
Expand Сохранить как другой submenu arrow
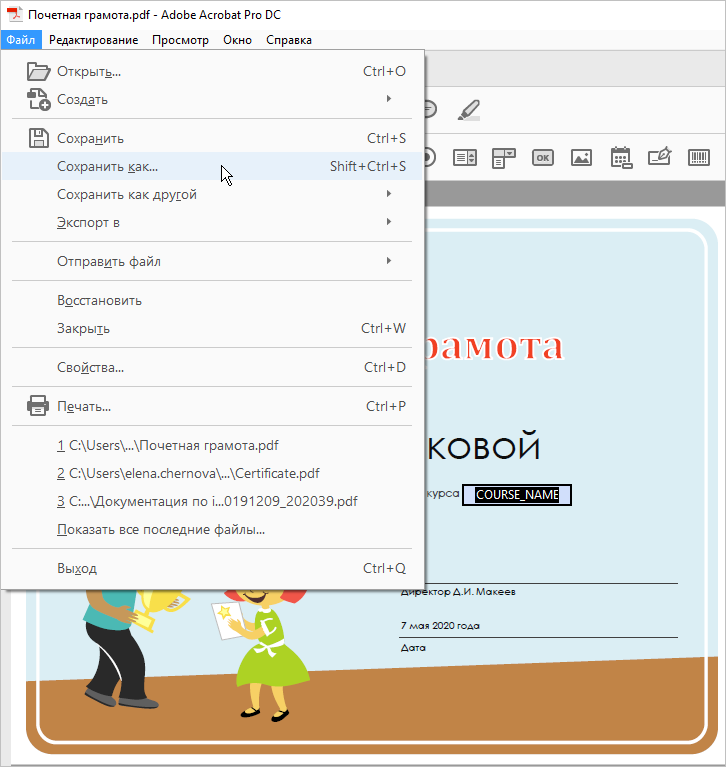(389, 194)
